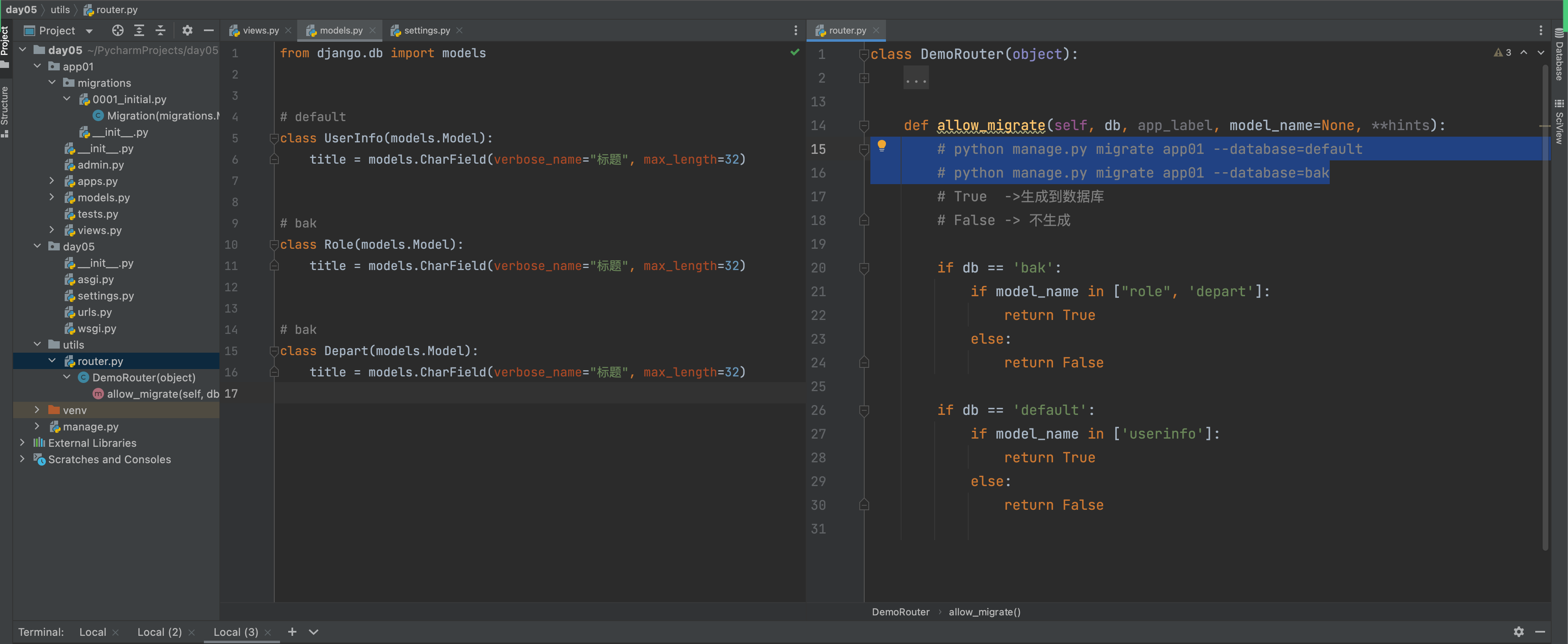This screenshot has height=644, width=1568.
Task: Expand the venv folder in project tree
Action: pyautogui.click(x=37, y=410)
